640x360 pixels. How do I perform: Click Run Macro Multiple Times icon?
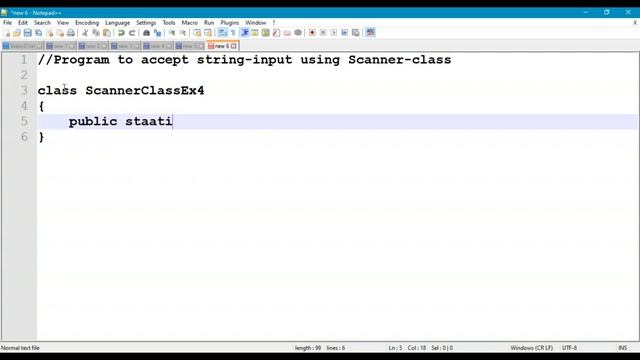point(344,33)
